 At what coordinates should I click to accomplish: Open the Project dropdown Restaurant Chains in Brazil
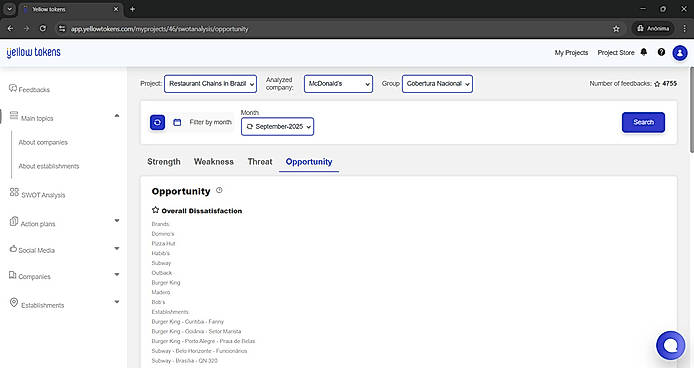(x=210, y=84)
